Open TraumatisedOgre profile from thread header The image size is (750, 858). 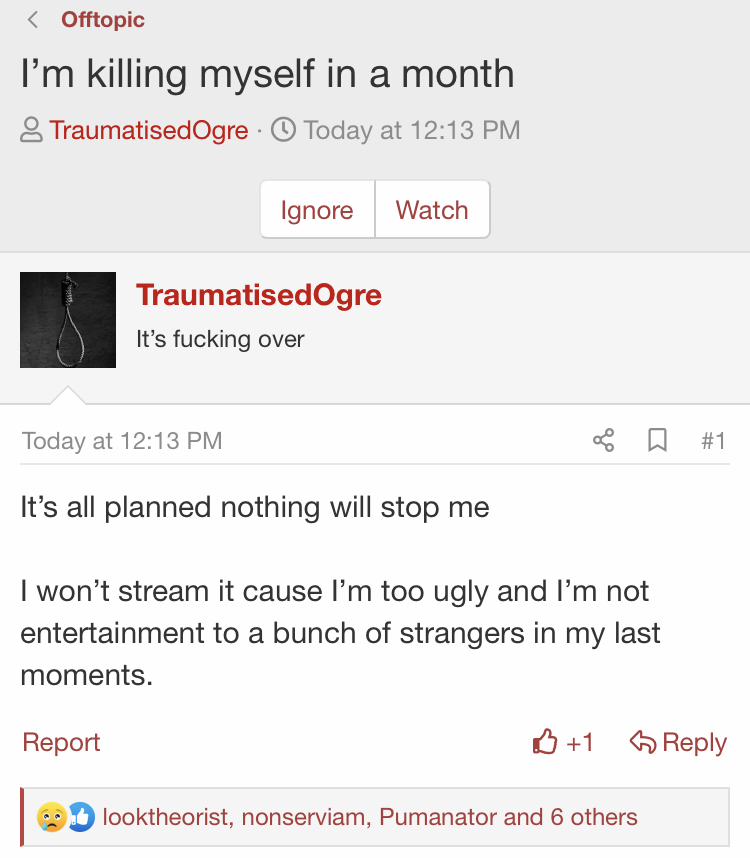(149, 130)
